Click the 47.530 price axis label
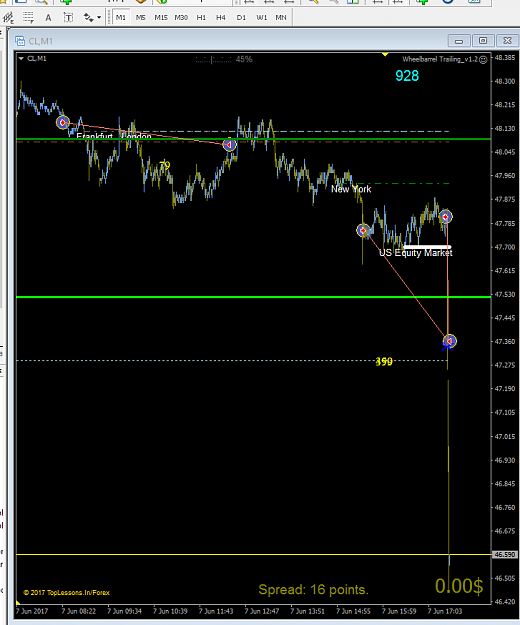This screenshot has height=625, width=520. pos(505,295)
